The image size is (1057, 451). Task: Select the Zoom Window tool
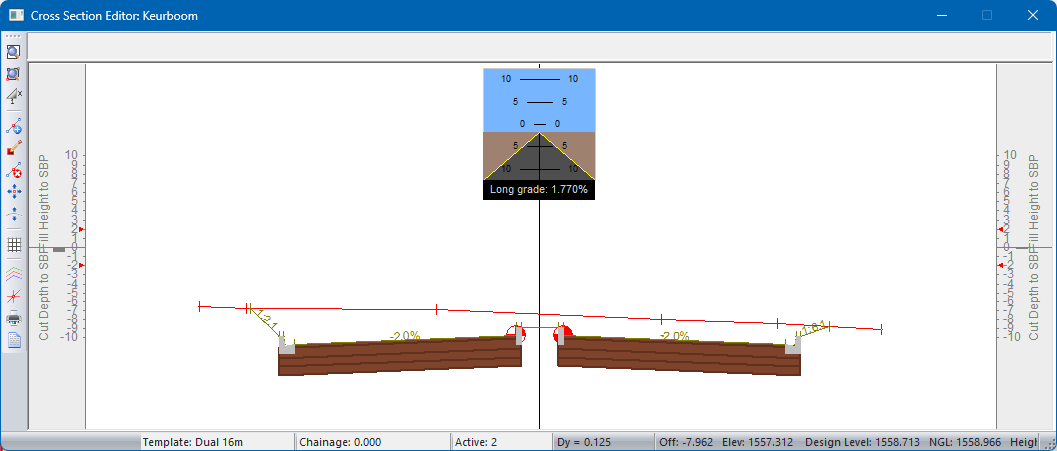(14, 52)
